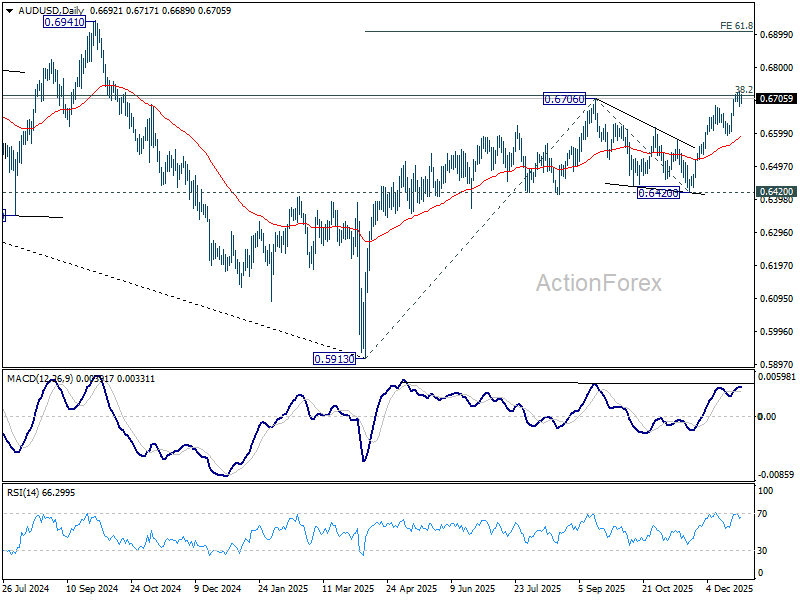Click the MACD(12,26,9) indicator label
The width and height of the screenshot is (800, 600).
[40, 379]
